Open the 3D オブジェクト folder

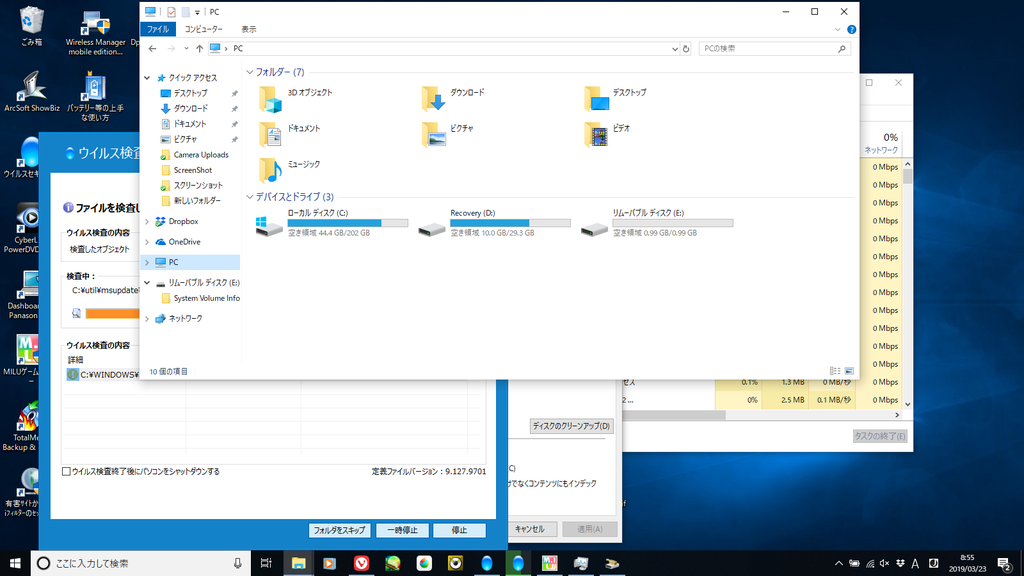(x=271, y=97)
